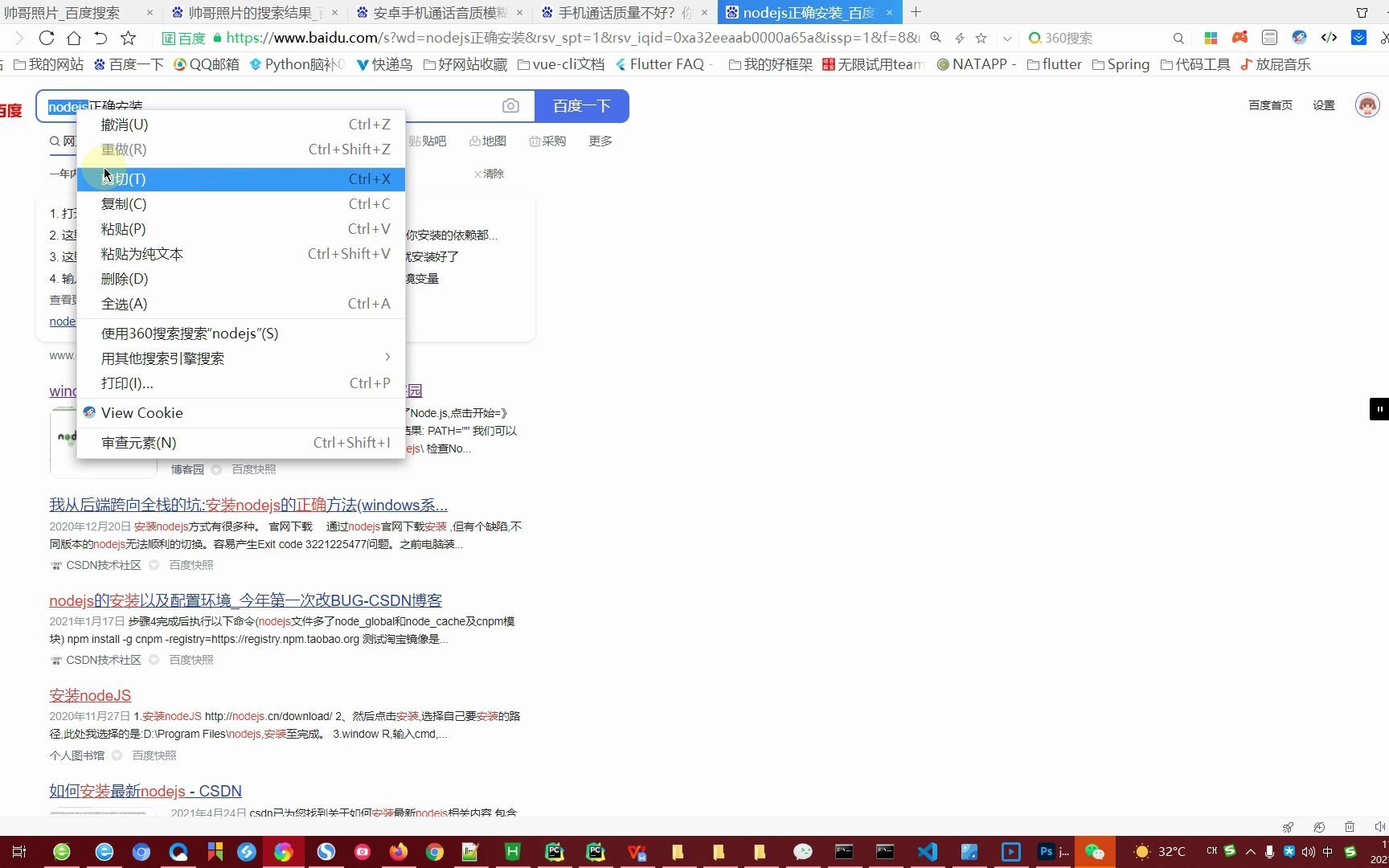This screenshot has width=1389, height=868.
Task: Choose 复制(C) from context menu
Action: (241, 204)
